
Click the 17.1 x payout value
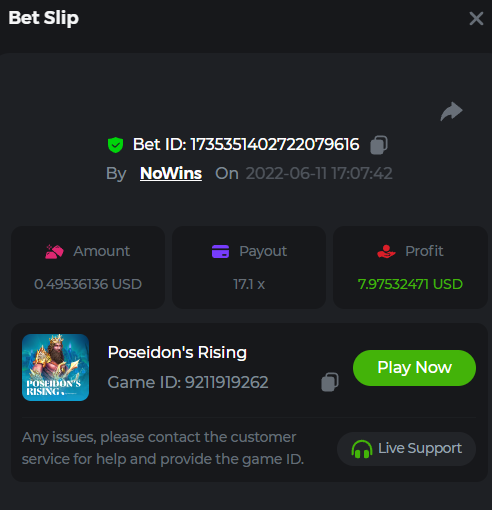[249, 284]
